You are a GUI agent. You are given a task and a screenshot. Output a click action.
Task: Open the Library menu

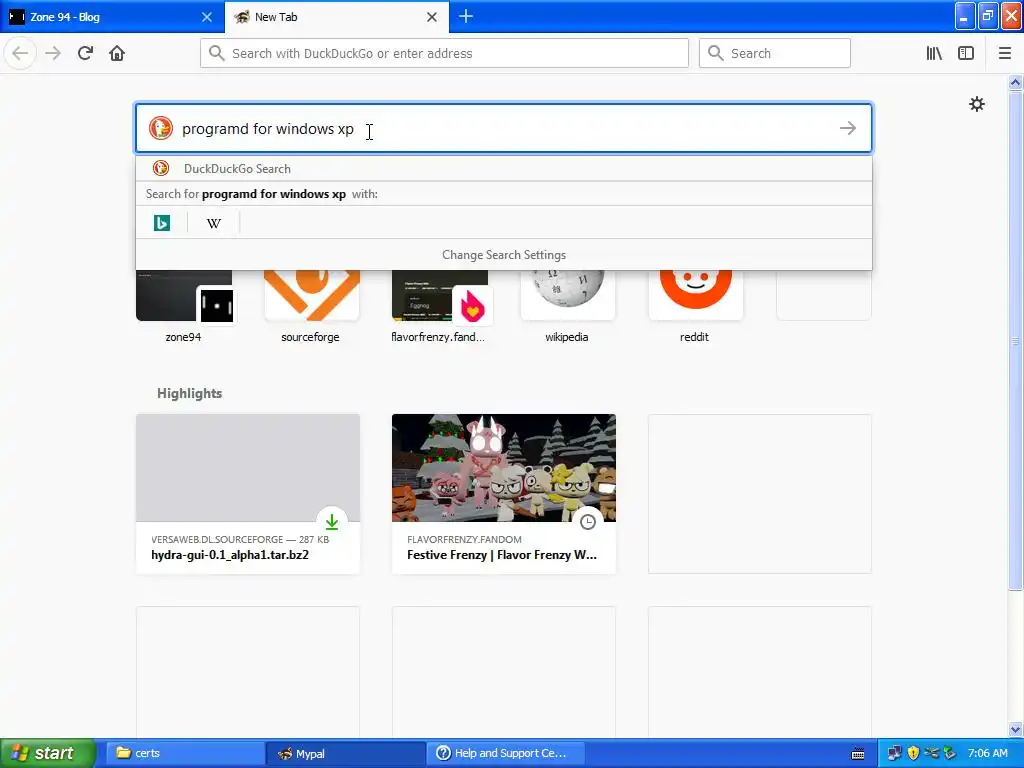pos(934,53)
